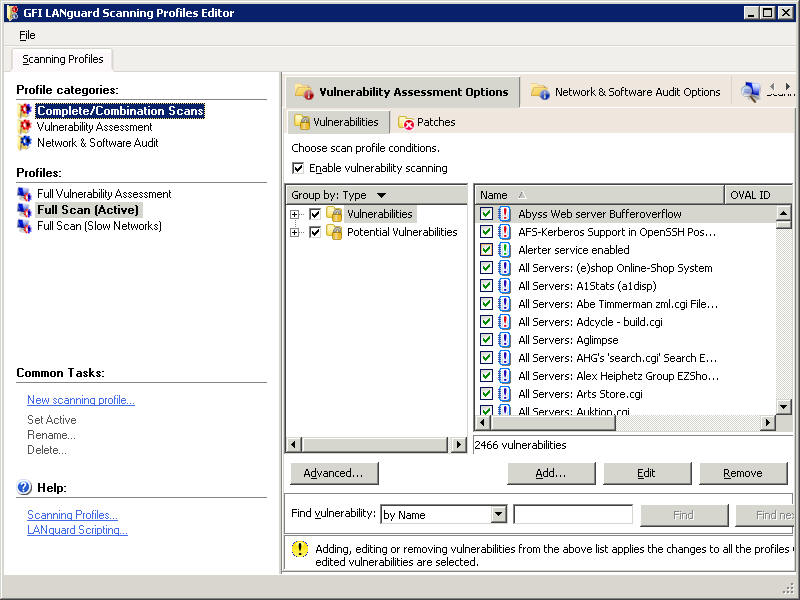
Task: Switch to Vulnerability Assessment Options tab
Action: 403,92
